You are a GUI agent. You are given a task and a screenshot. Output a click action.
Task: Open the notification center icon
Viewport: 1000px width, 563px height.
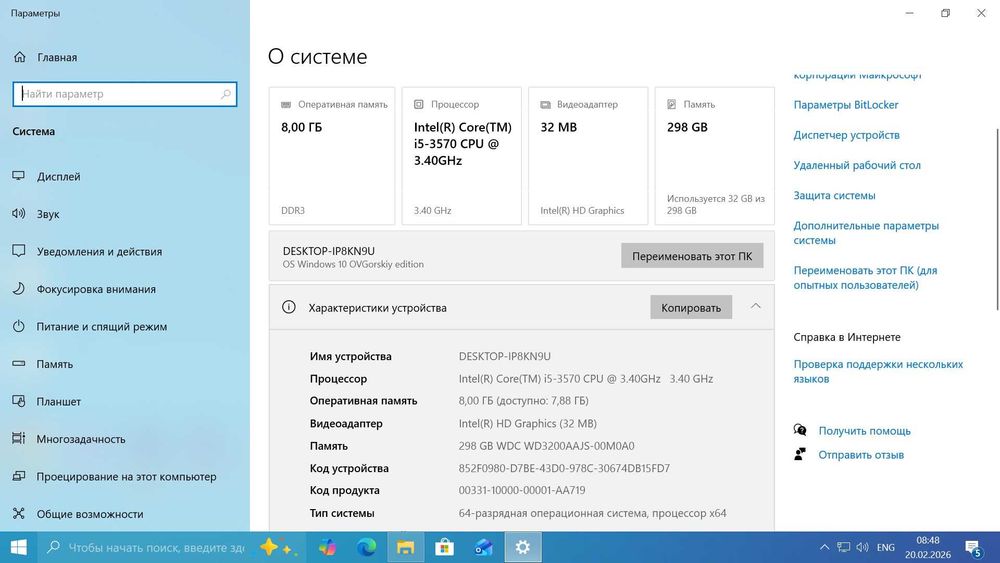click(x=973, y=548)
